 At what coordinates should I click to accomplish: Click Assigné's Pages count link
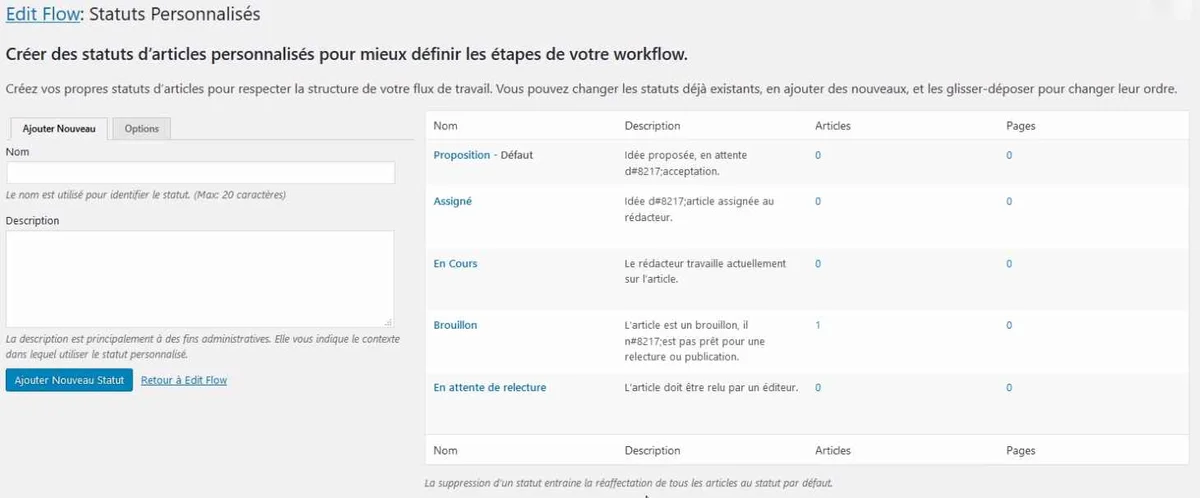[x=1009, y=201]
